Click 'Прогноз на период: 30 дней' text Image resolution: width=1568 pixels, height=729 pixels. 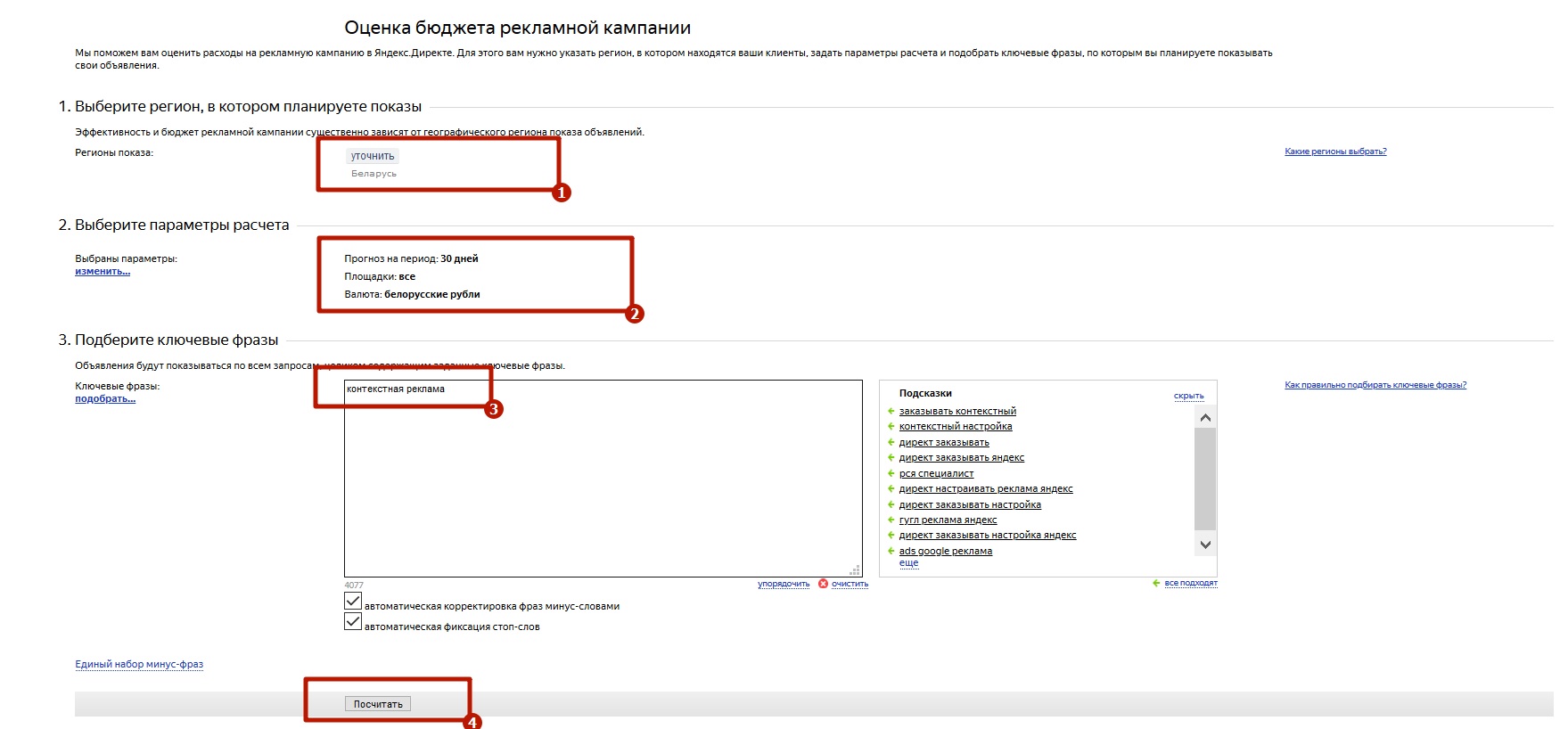coord(411,258)
